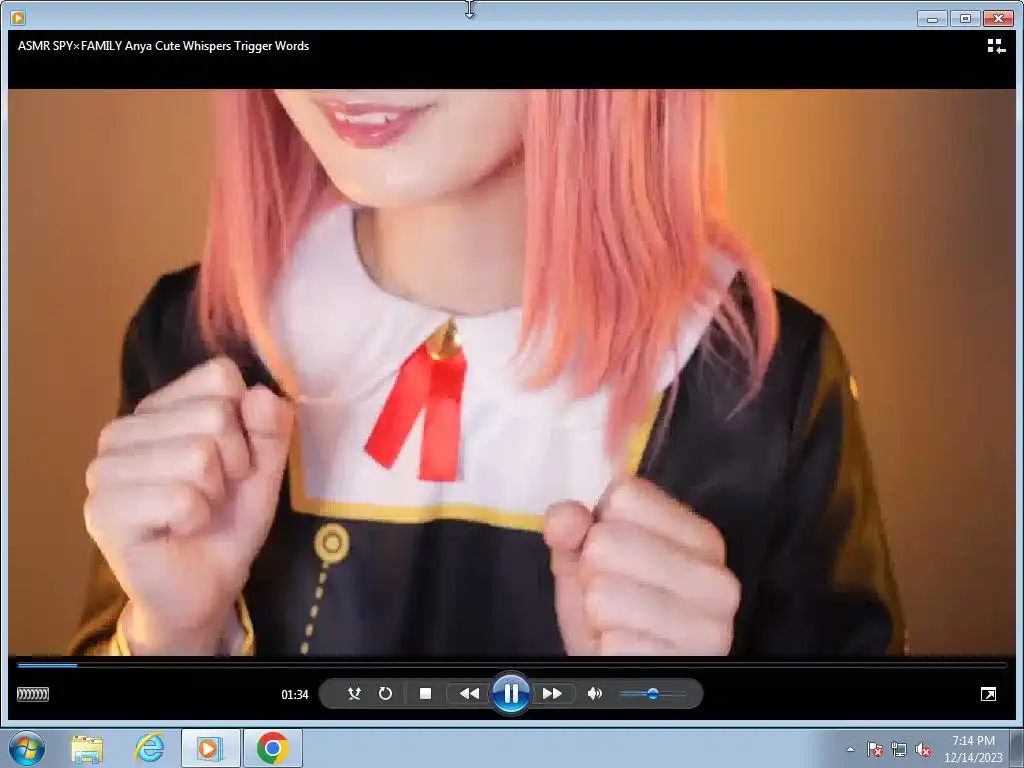Show hidden tray icons arrow
Image resolution: width=1024 pixels, height=768 pixels.
tap(850, 750)
